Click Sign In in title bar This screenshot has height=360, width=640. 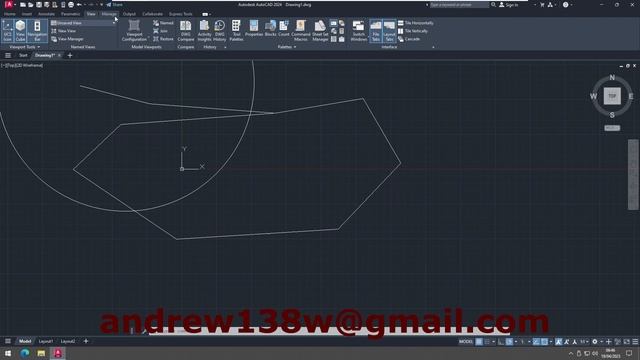[x=509, y=5]
